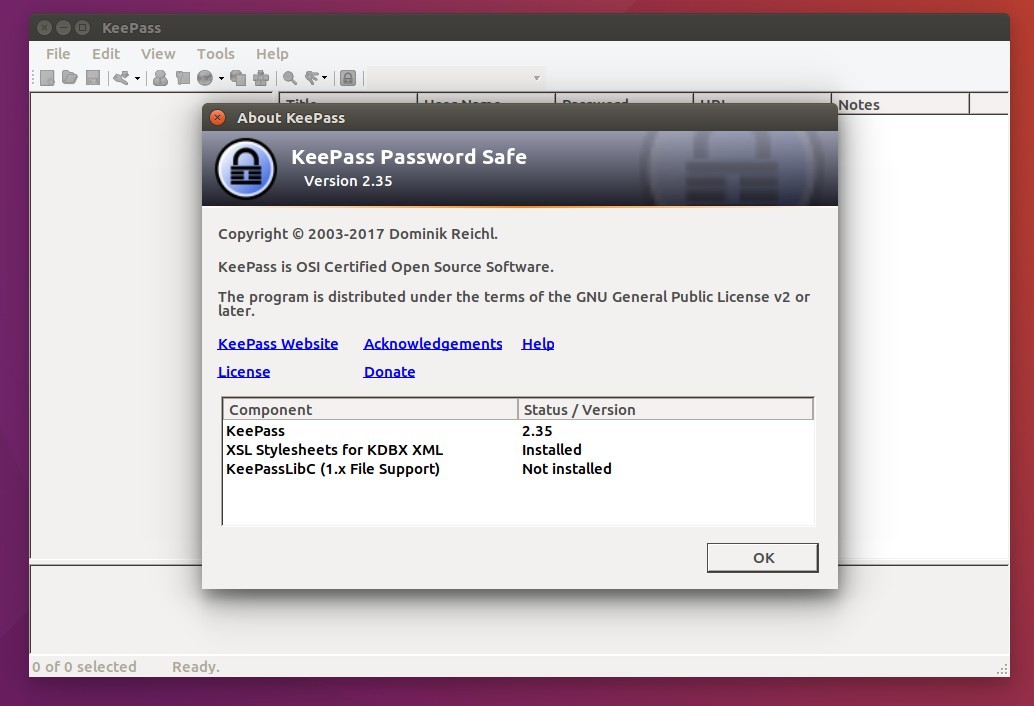Click the resize grip in status bar corner

[x=1002, y=669]
